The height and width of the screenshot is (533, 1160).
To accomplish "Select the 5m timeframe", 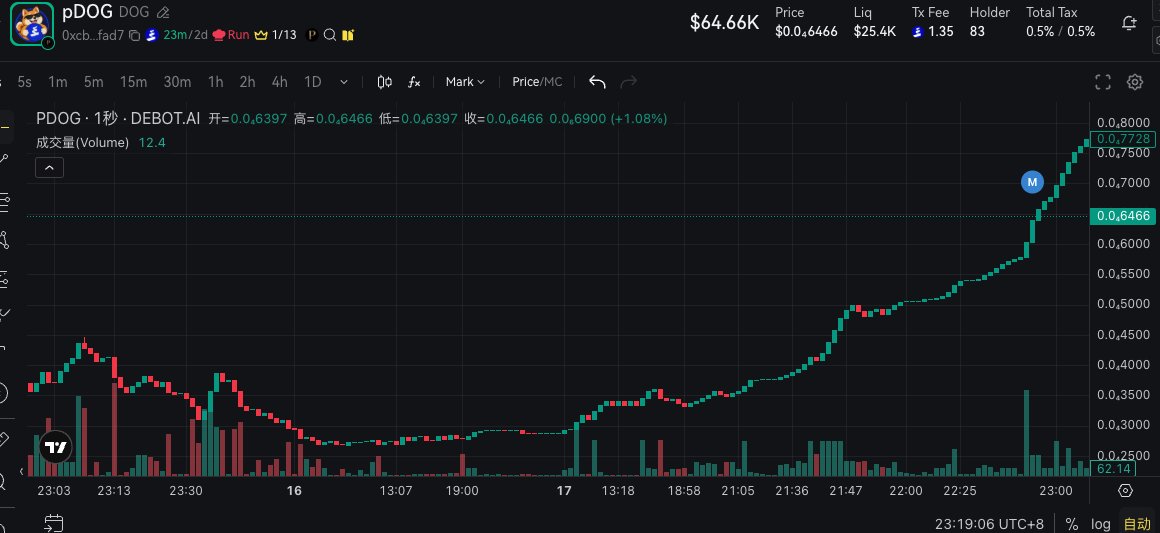I will pyautogui.click(x=93, y=82).
